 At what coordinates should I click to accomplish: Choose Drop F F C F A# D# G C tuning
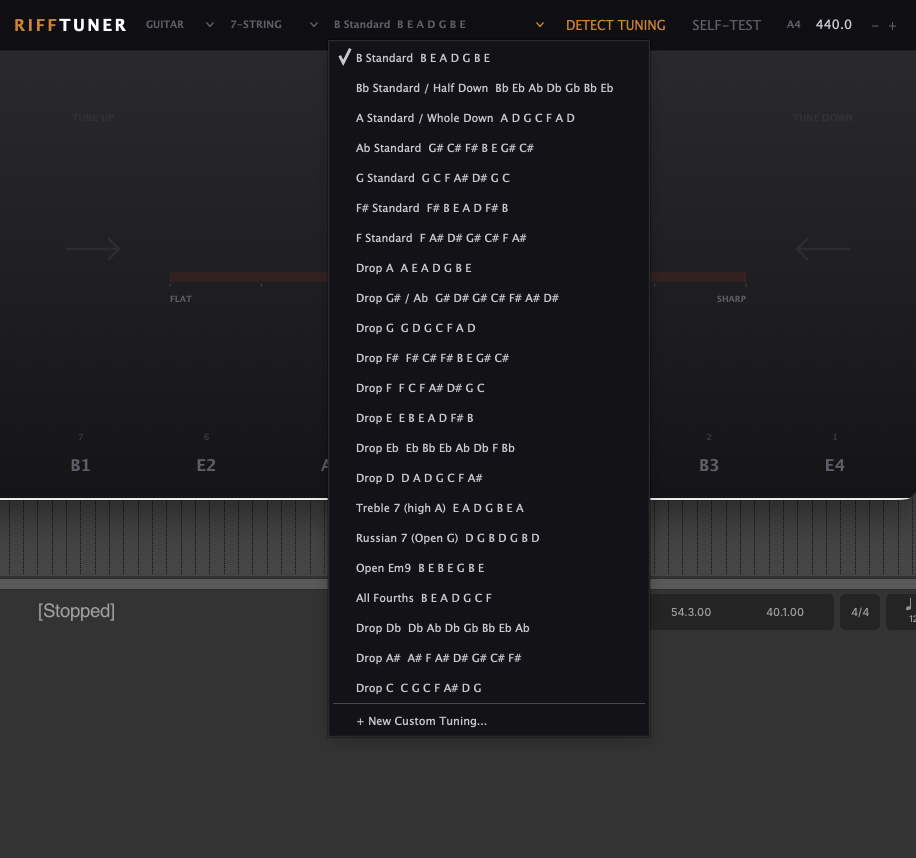488,388
